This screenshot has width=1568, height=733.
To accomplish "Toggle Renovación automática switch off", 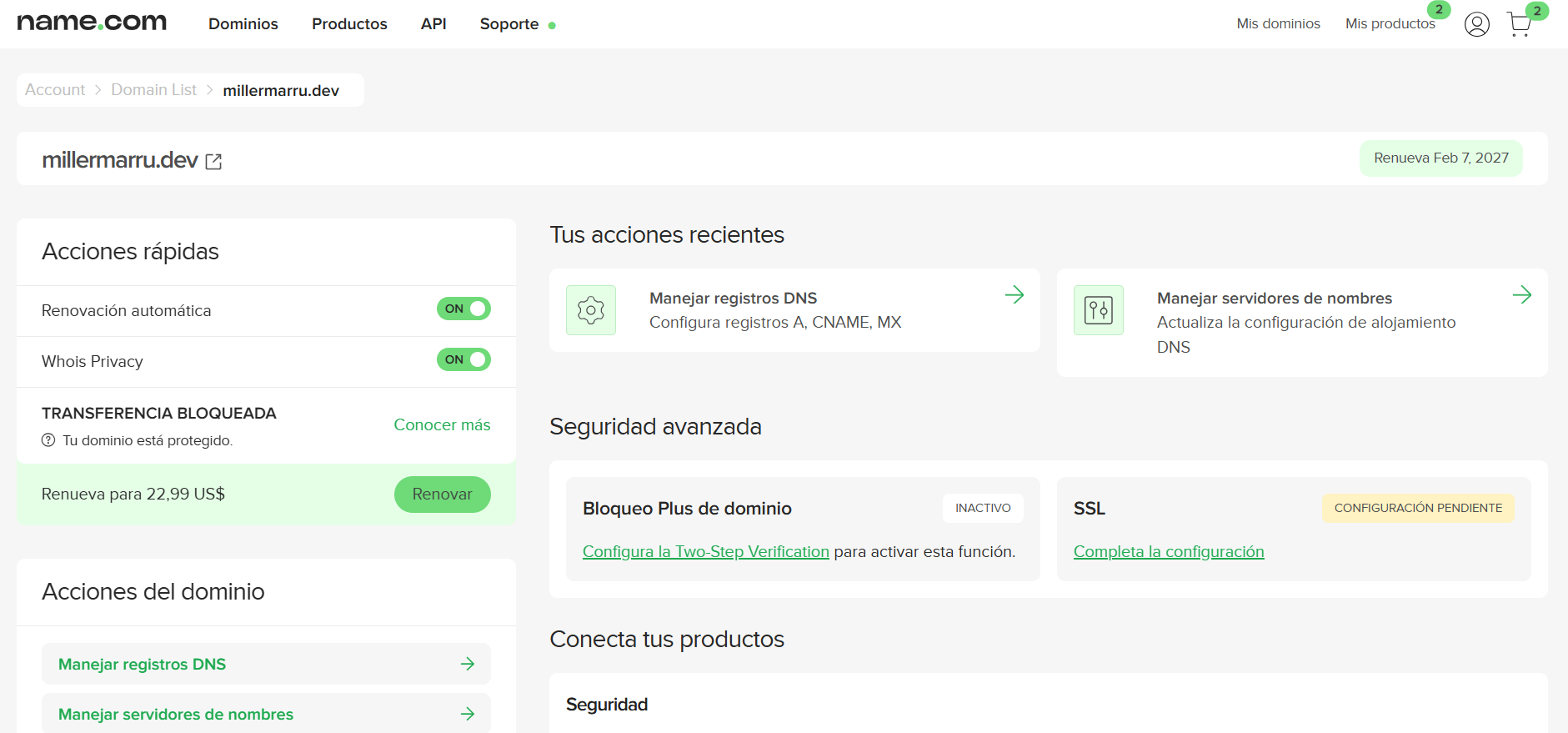I will [x=463, y=309].
